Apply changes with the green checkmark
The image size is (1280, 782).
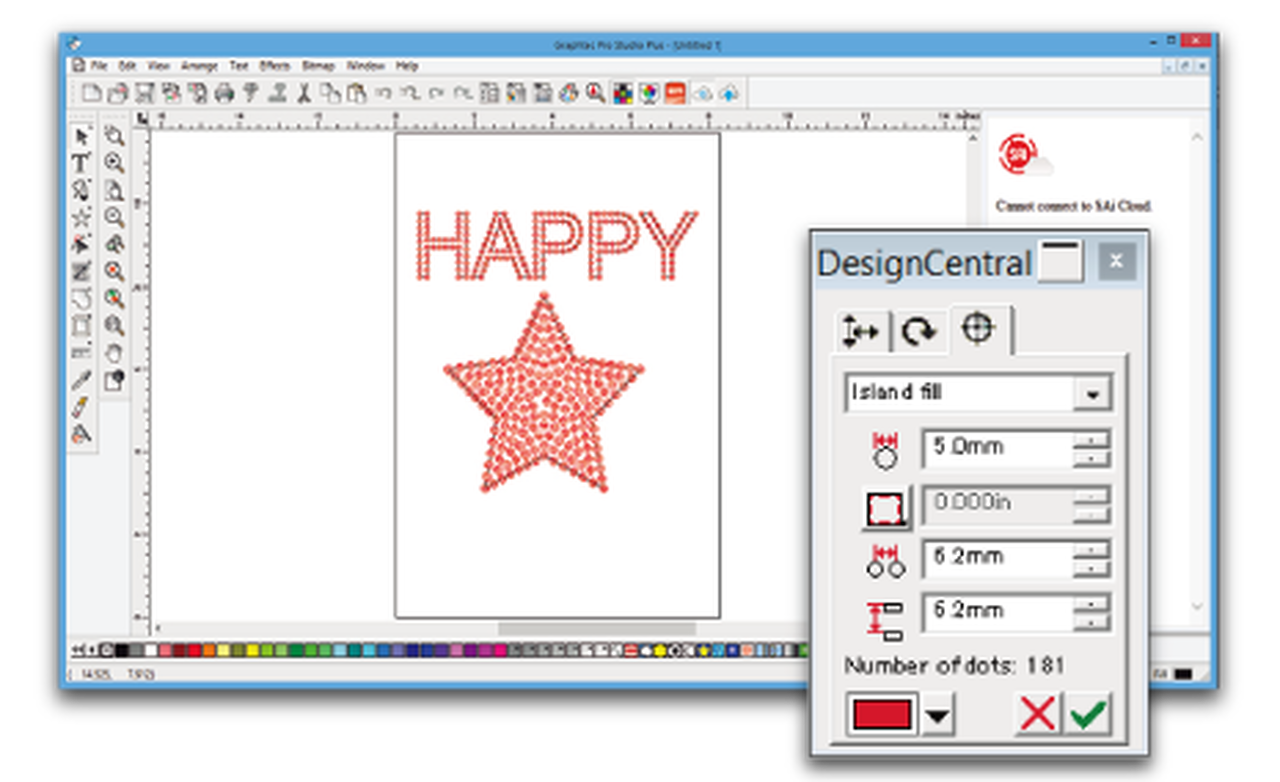click(1087, 715)
